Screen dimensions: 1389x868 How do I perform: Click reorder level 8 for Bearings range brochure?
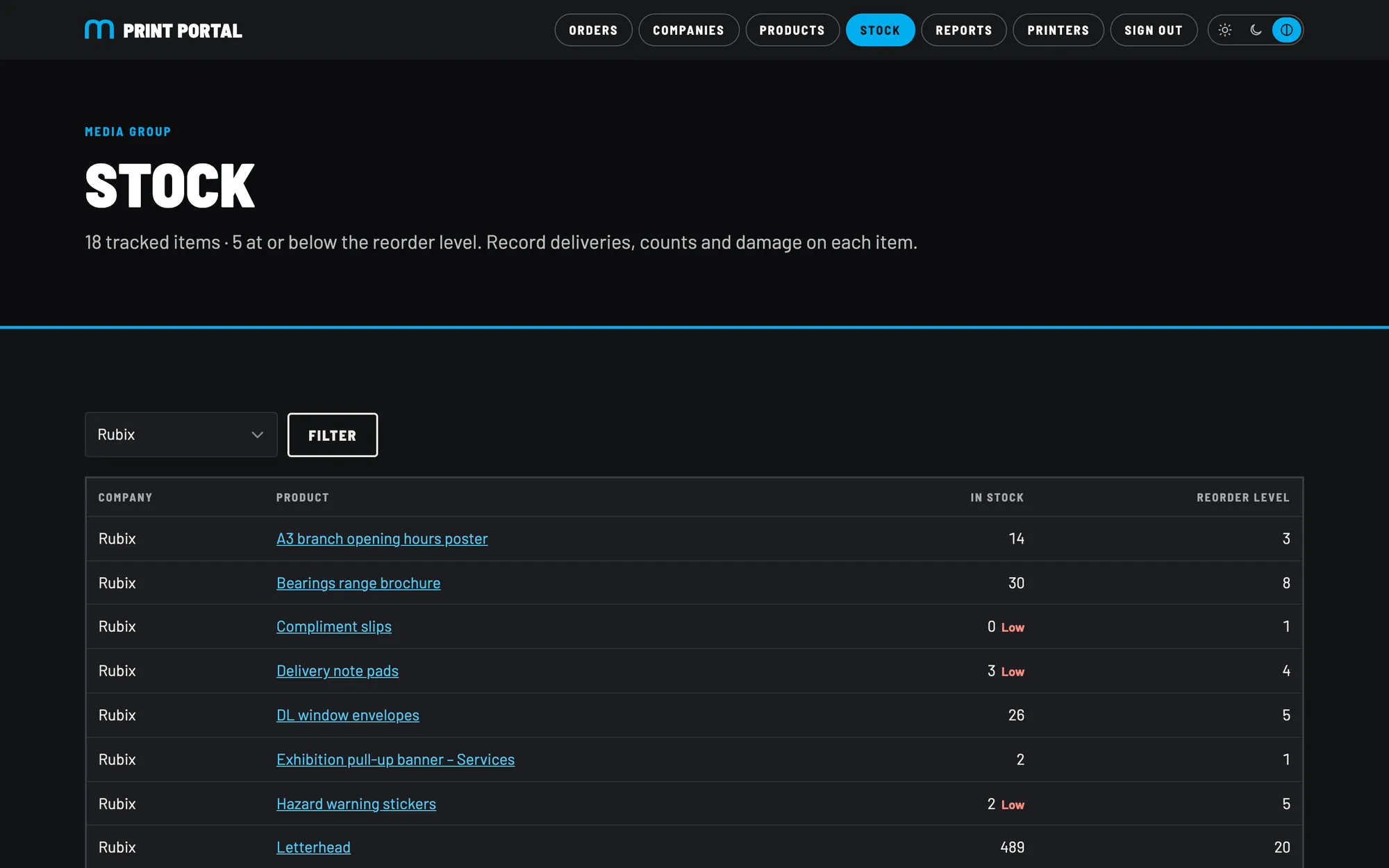[1286, 583]
